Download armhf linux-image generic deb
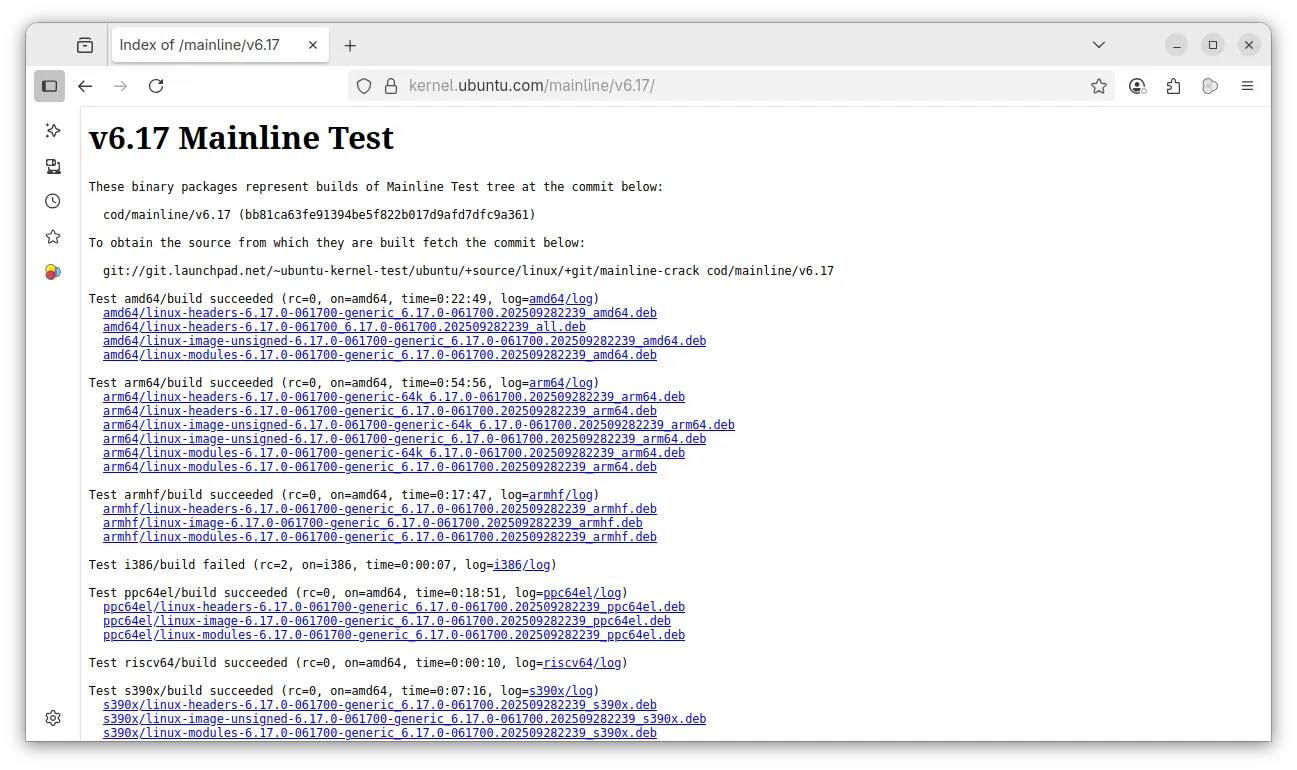Screen dimensions: 1297x770 pyautogui.click(x=373, y=523)
